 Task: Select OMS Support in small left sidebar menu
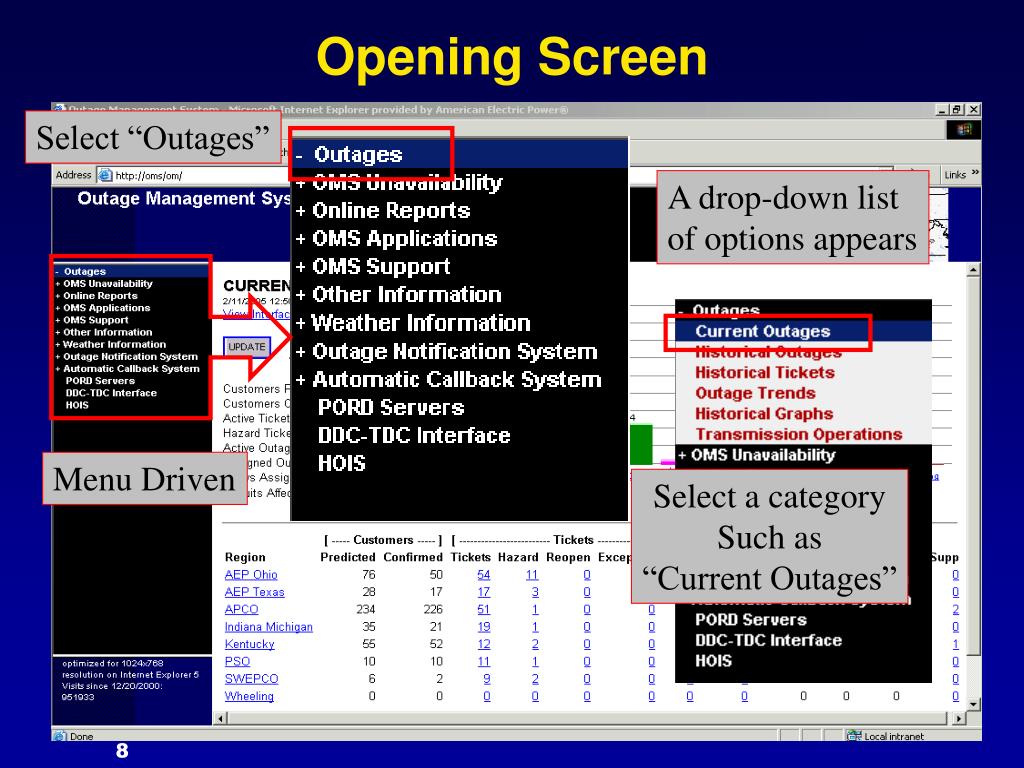(95, 320)
